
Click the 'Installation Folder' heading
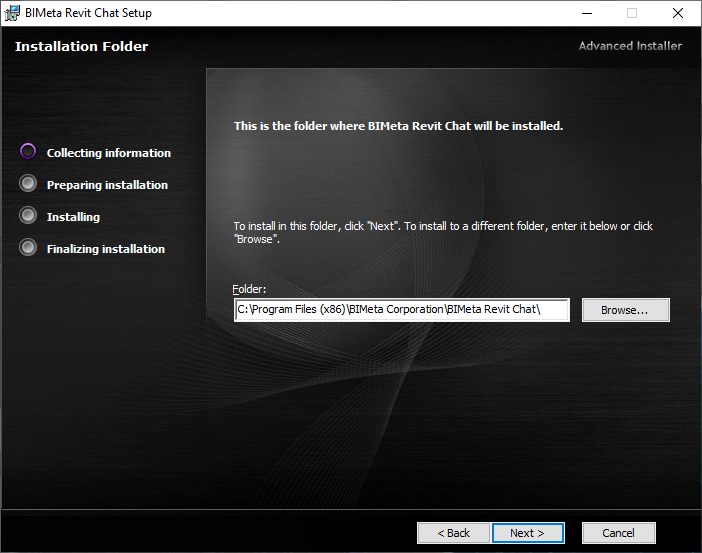81,47
